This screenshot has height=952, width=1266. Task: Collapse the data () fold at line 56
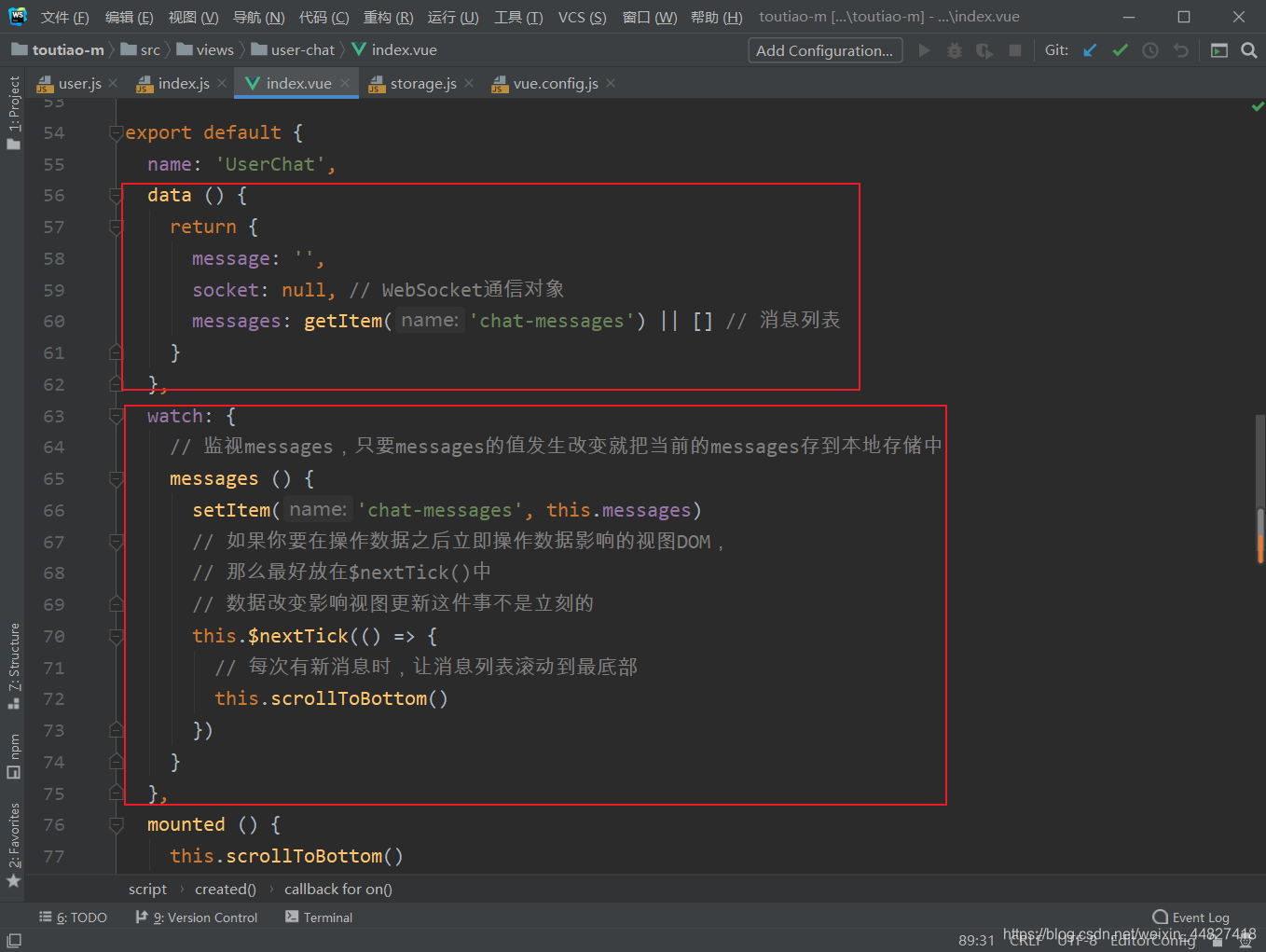point(117,196)
